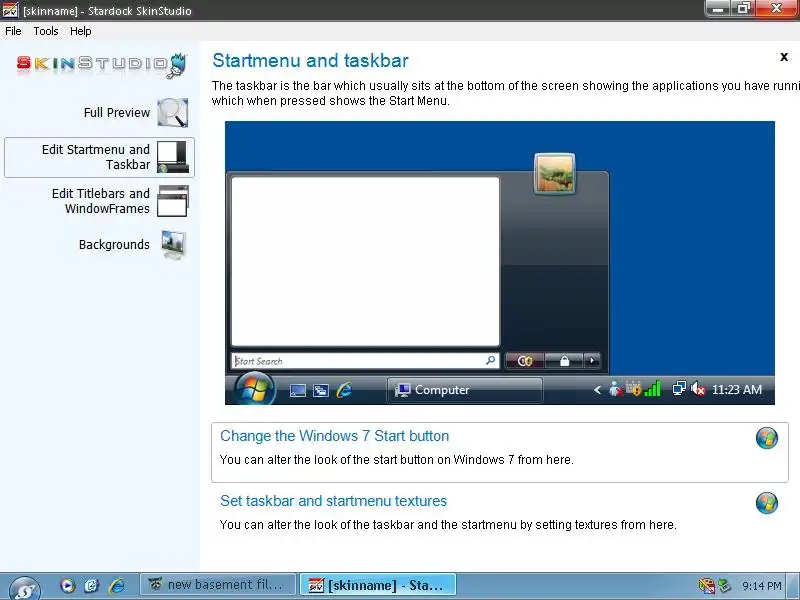Click the Windows start orb in preview taskbar

255,389
